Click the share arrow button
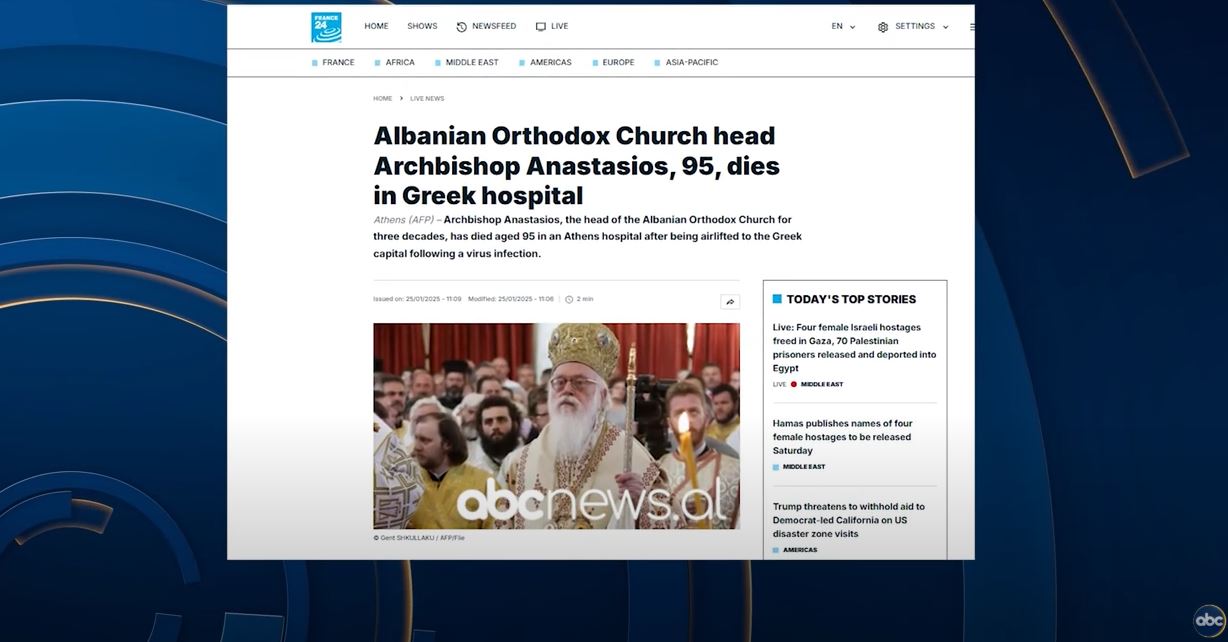The width and height of the screenshot is (1228, 642). point(730,301)
